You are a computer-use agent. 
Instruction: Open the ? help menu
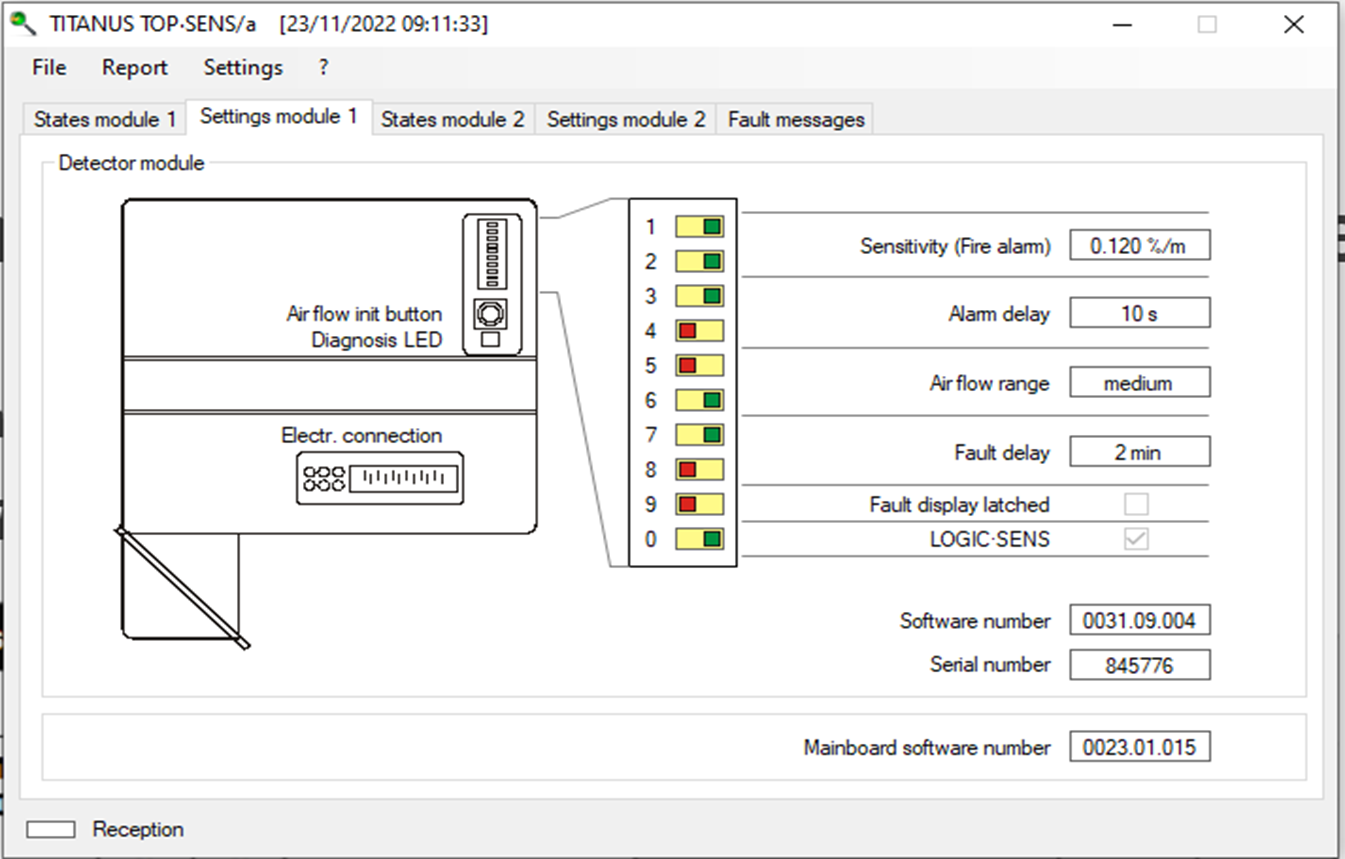pos(323,67)
